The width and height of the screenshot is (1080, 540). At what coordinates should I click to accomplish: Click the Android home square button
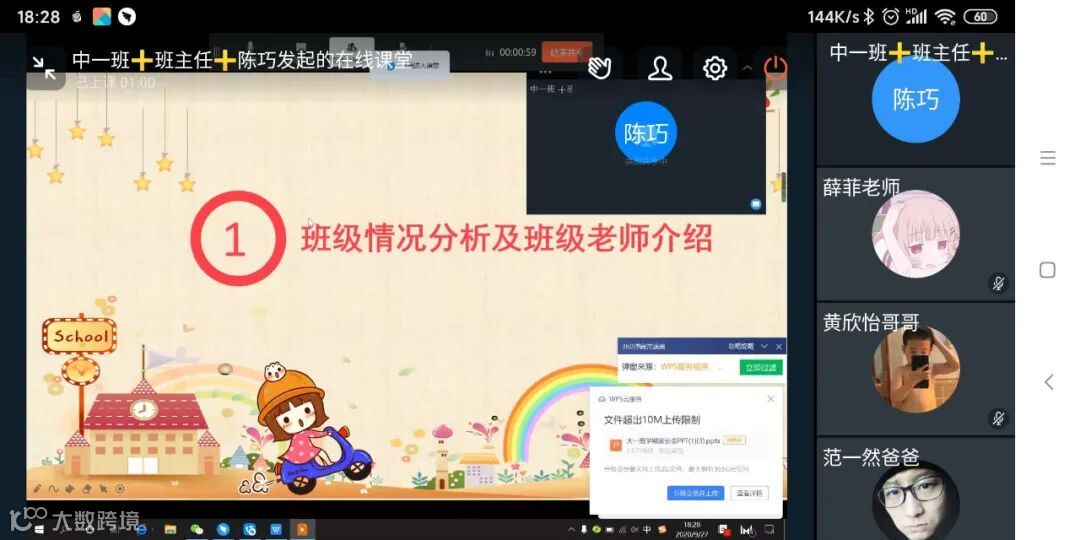coord(1048,270)
